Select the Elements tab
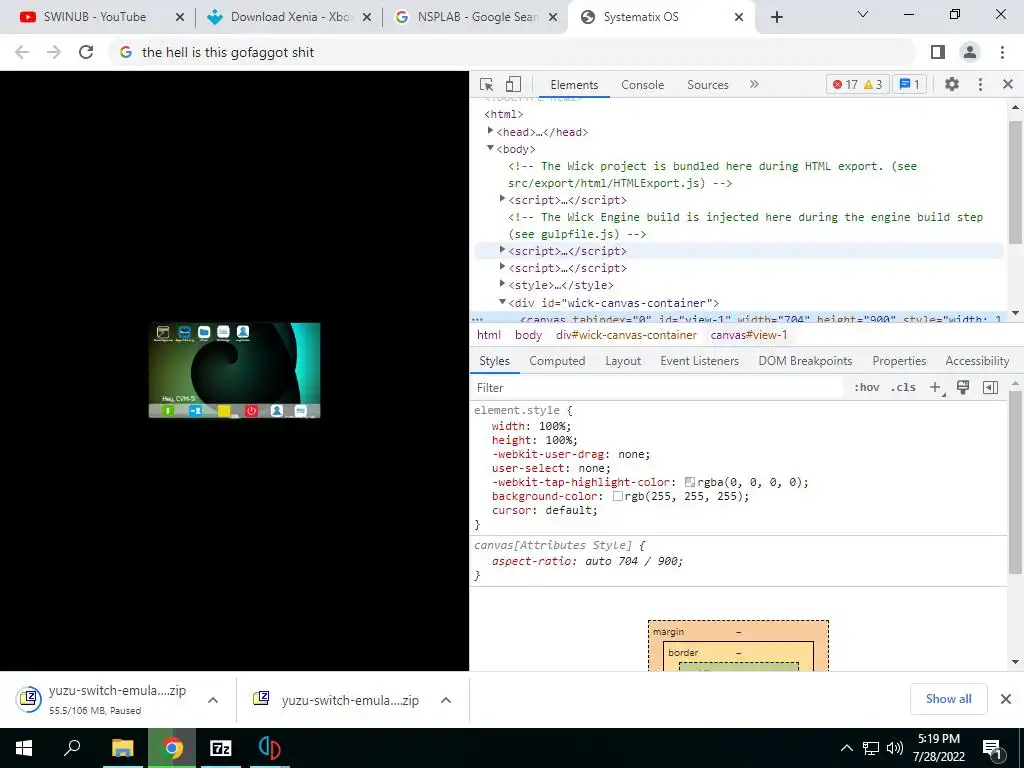Screen dimensions: 1024x768 click(574, 85)
